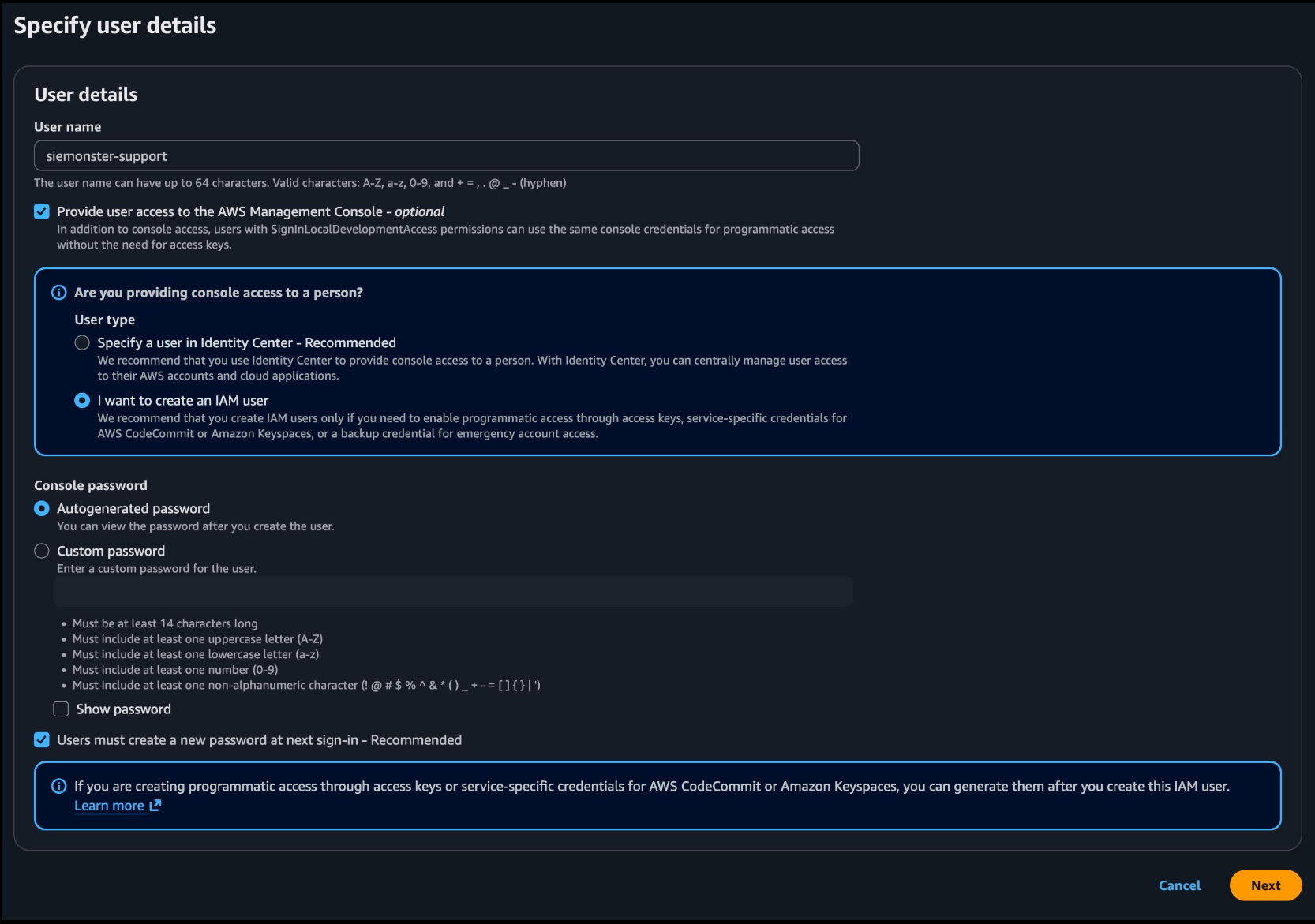Click the external link icon after Learn more
The height and width of the screenshot is (924, 1315).
(x=155, y=806)
